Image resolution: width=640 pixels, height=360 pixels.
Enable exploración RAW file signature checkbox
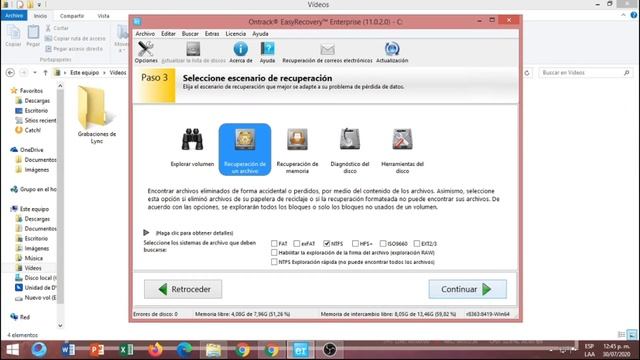(x=274, y=253)
